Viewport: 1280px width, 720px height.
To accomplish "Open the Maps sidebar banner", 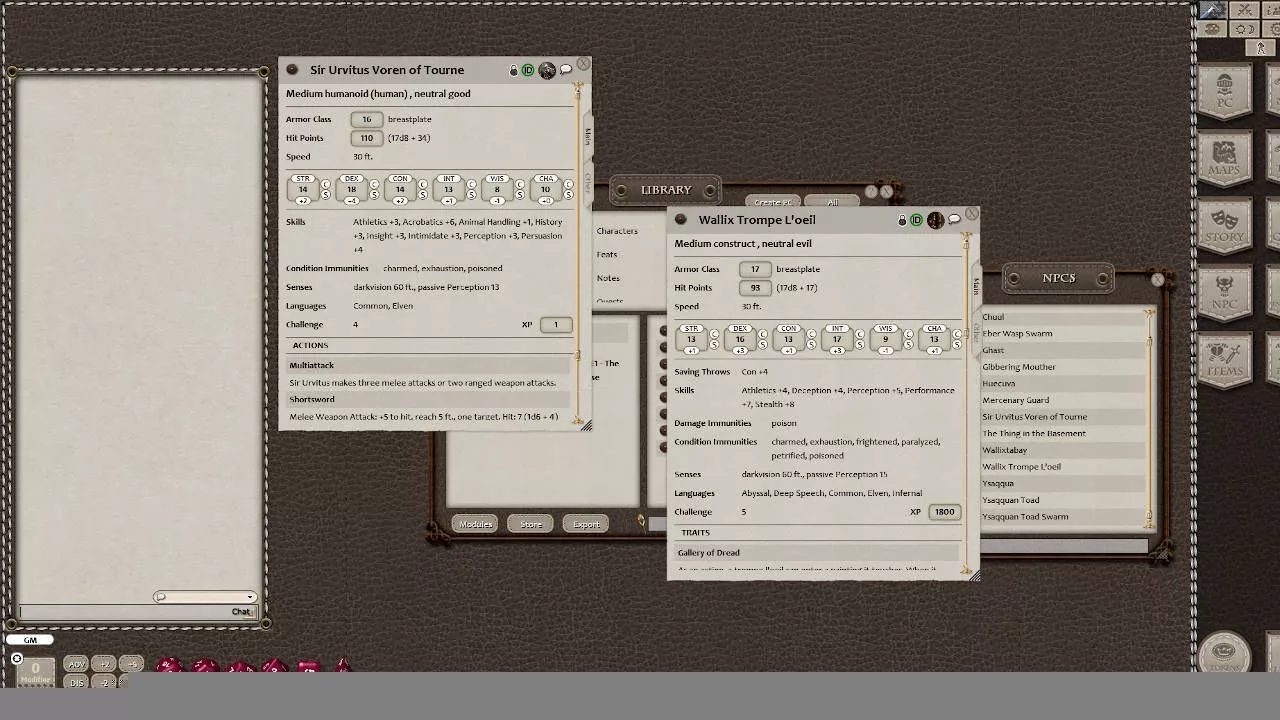I will tap(1225, 159).
